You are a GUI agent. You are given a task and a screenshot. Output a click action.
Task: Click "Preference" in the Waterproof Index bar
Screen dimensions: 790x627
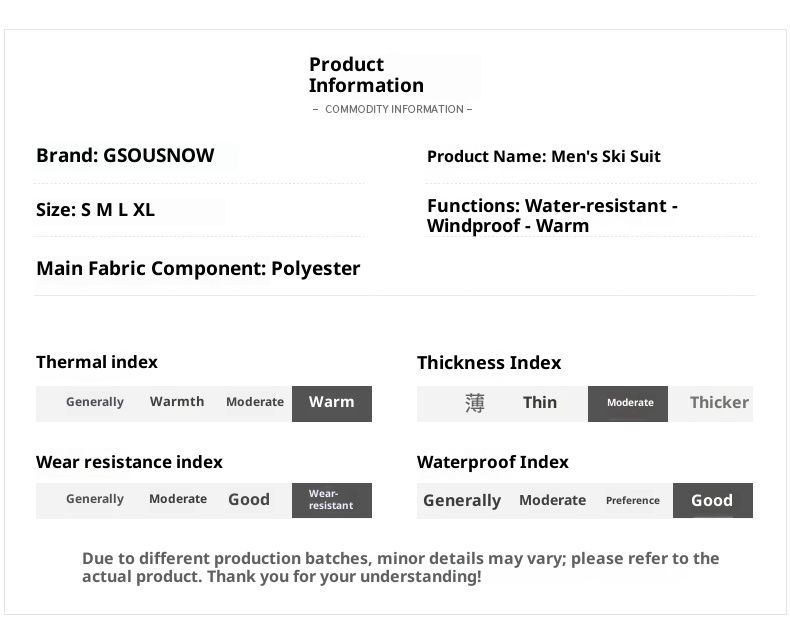pos(633,501)
